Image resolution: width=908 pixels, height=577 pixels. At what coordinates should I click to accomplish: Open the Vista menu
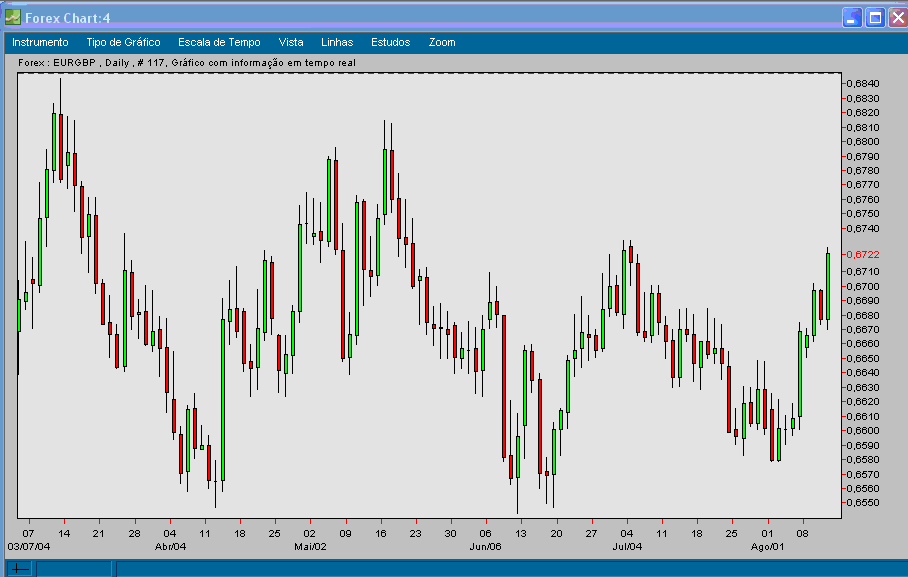coord(291,42)
